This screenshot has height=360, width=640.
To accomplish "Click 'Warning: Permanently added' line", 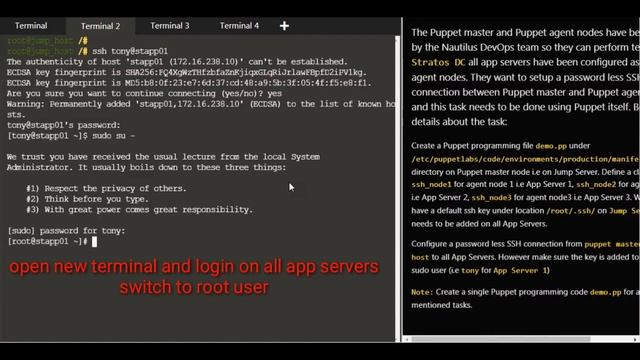I will tap(201, 104).
